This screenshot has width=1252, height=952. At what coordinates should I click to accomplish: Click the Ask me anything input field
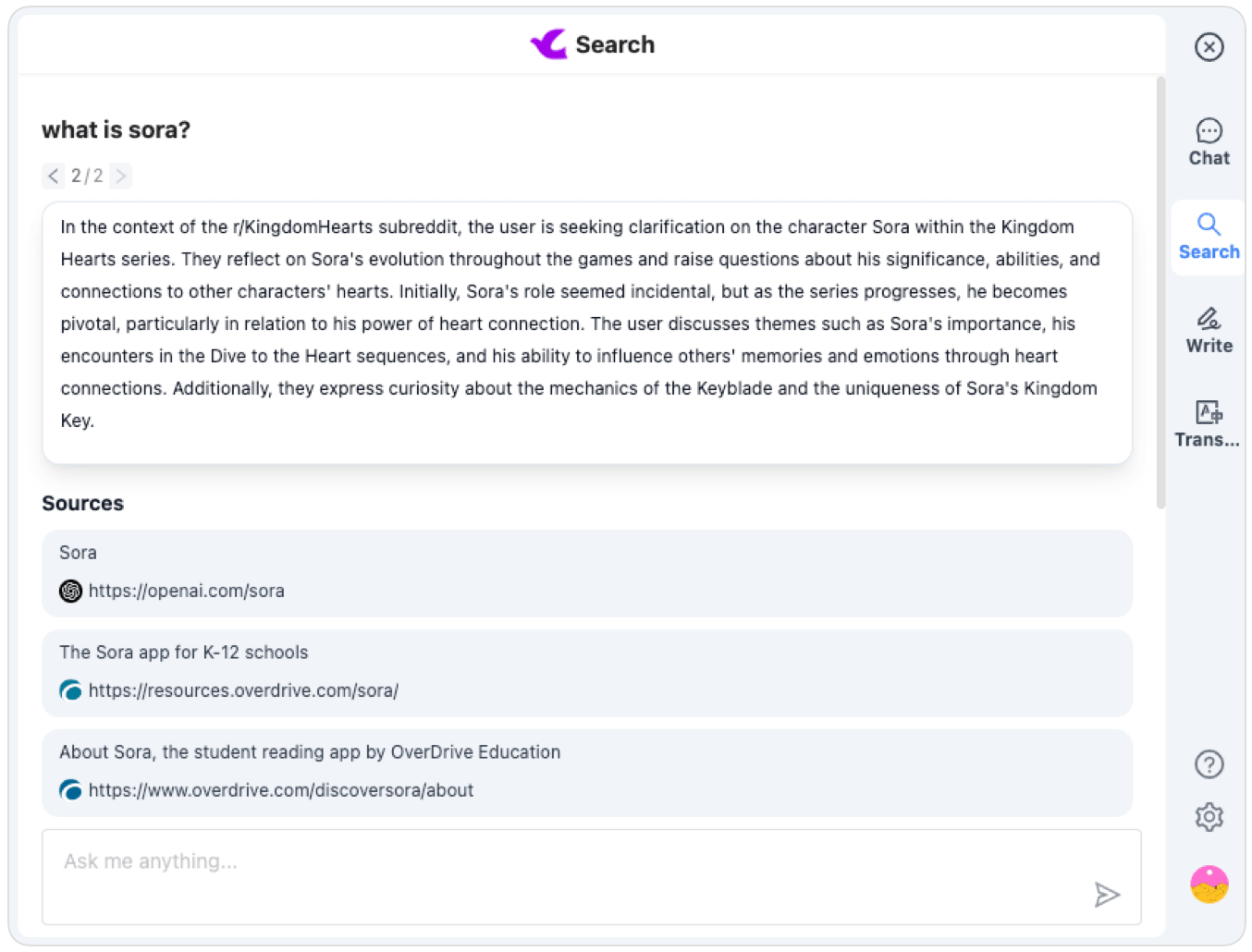coord(591,876)
